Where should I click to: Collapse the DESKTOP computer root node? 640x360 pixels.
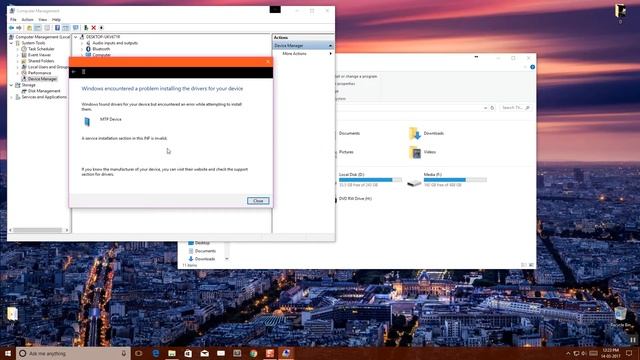tap(76, 37)
